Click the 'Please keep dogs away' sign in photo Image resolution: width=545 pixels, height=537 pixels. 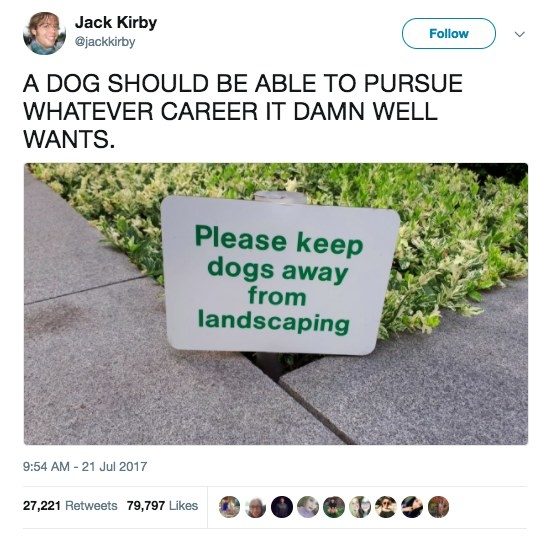coord(280,276)
